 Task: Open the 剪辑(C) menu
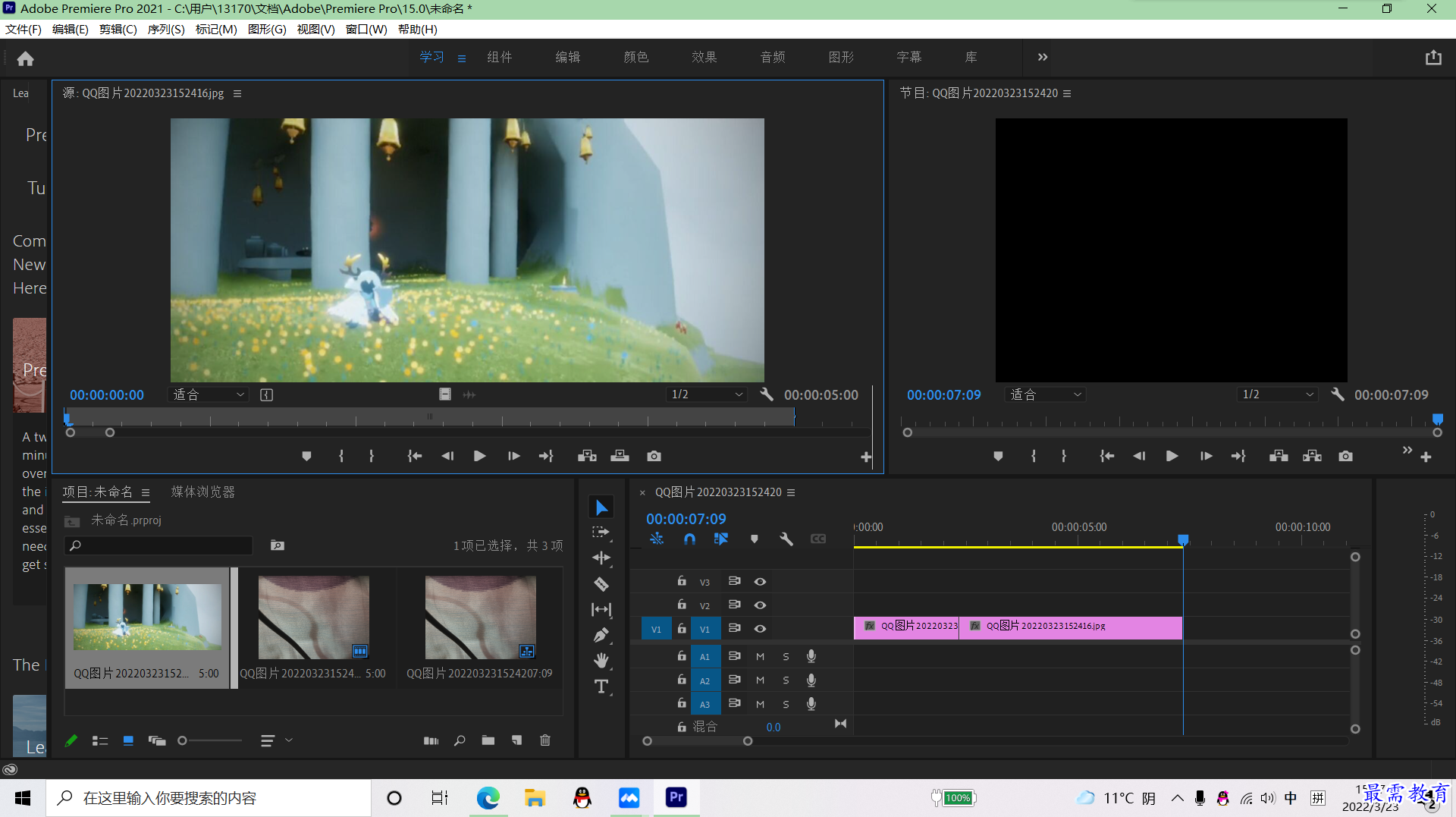pyautogui.click(x=118, y=29)
